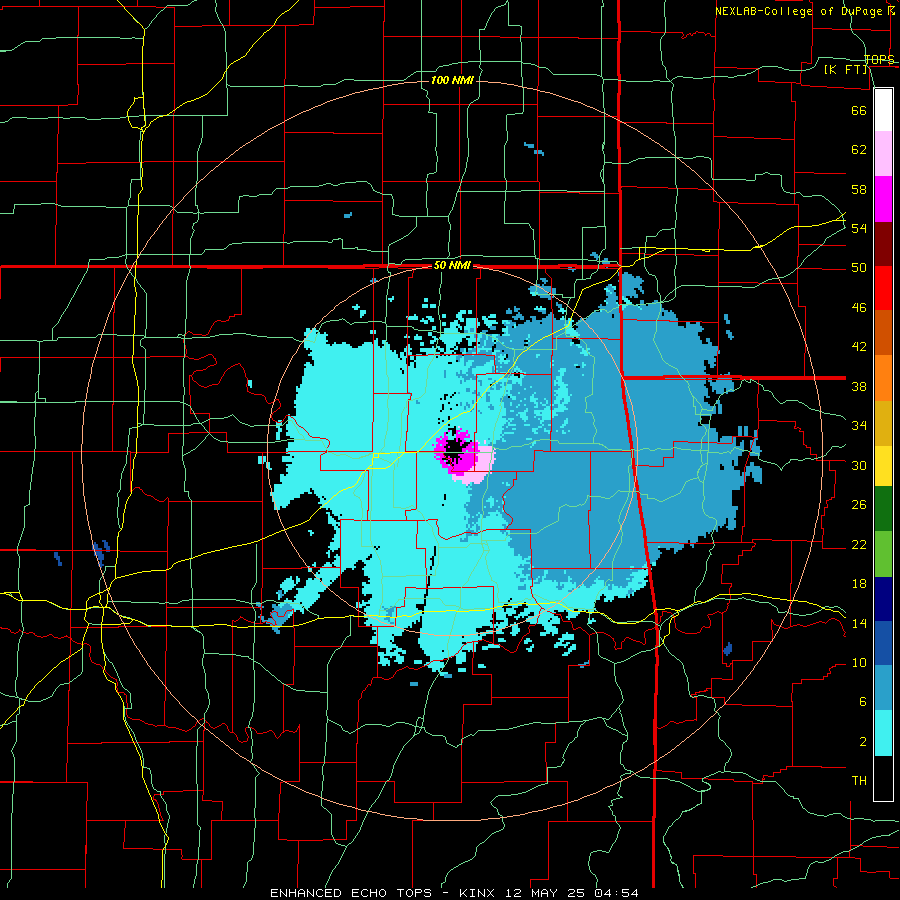Screen dimensions: 900x900
Task: Click the 6 legend value
Action: pyautogui.click(x=863, y=702)
